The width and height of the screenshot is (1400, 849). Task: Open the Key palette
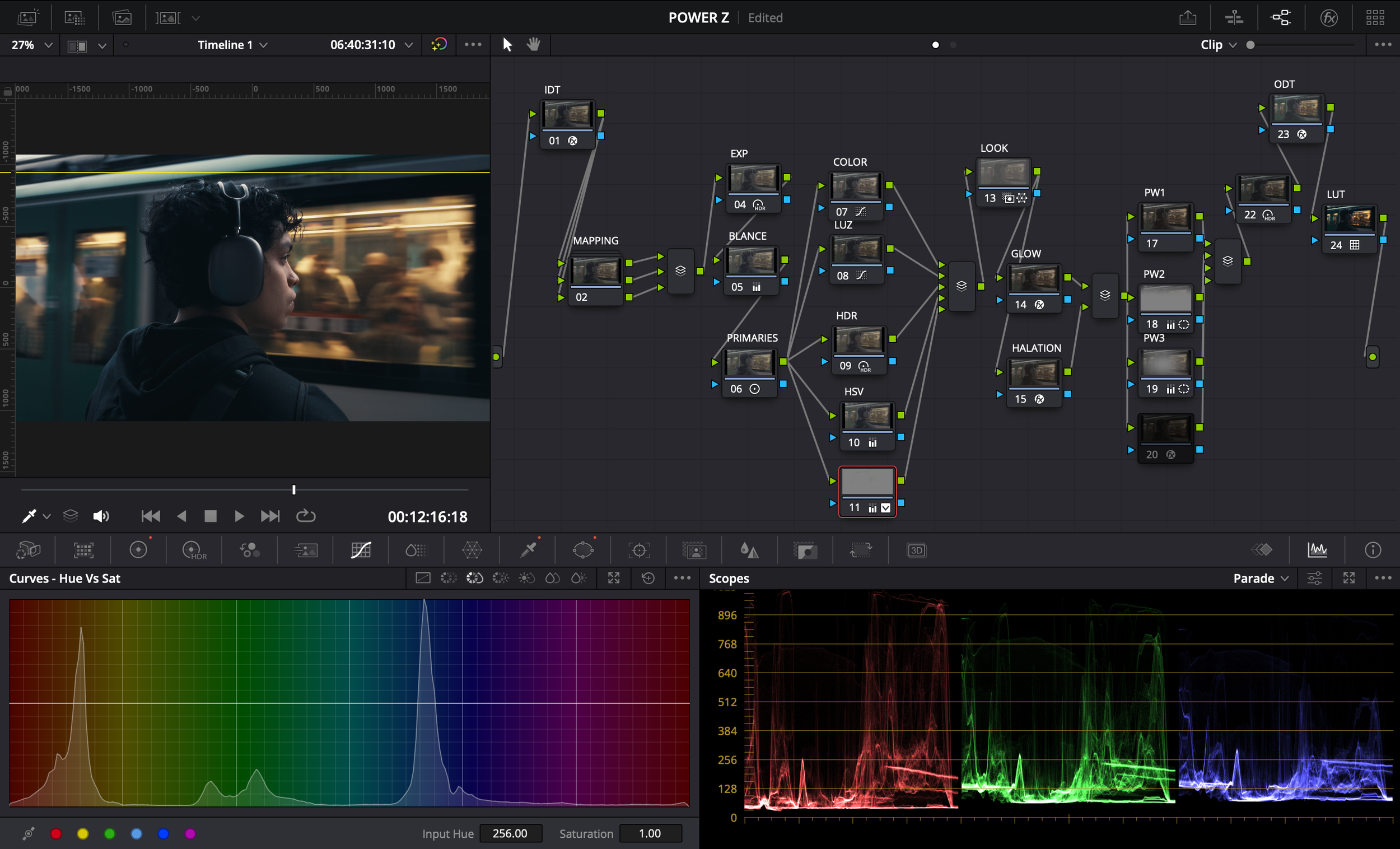coord(805,550)
